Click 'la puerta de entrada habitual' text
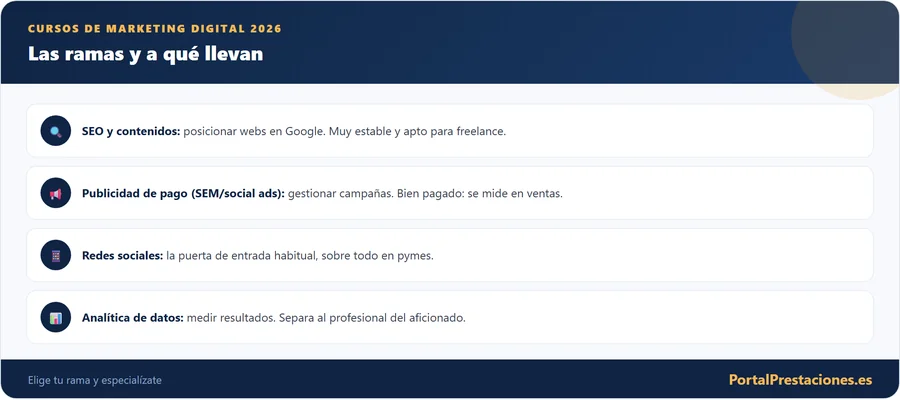This screenshot has height=400, width=900. pos(241,256)
